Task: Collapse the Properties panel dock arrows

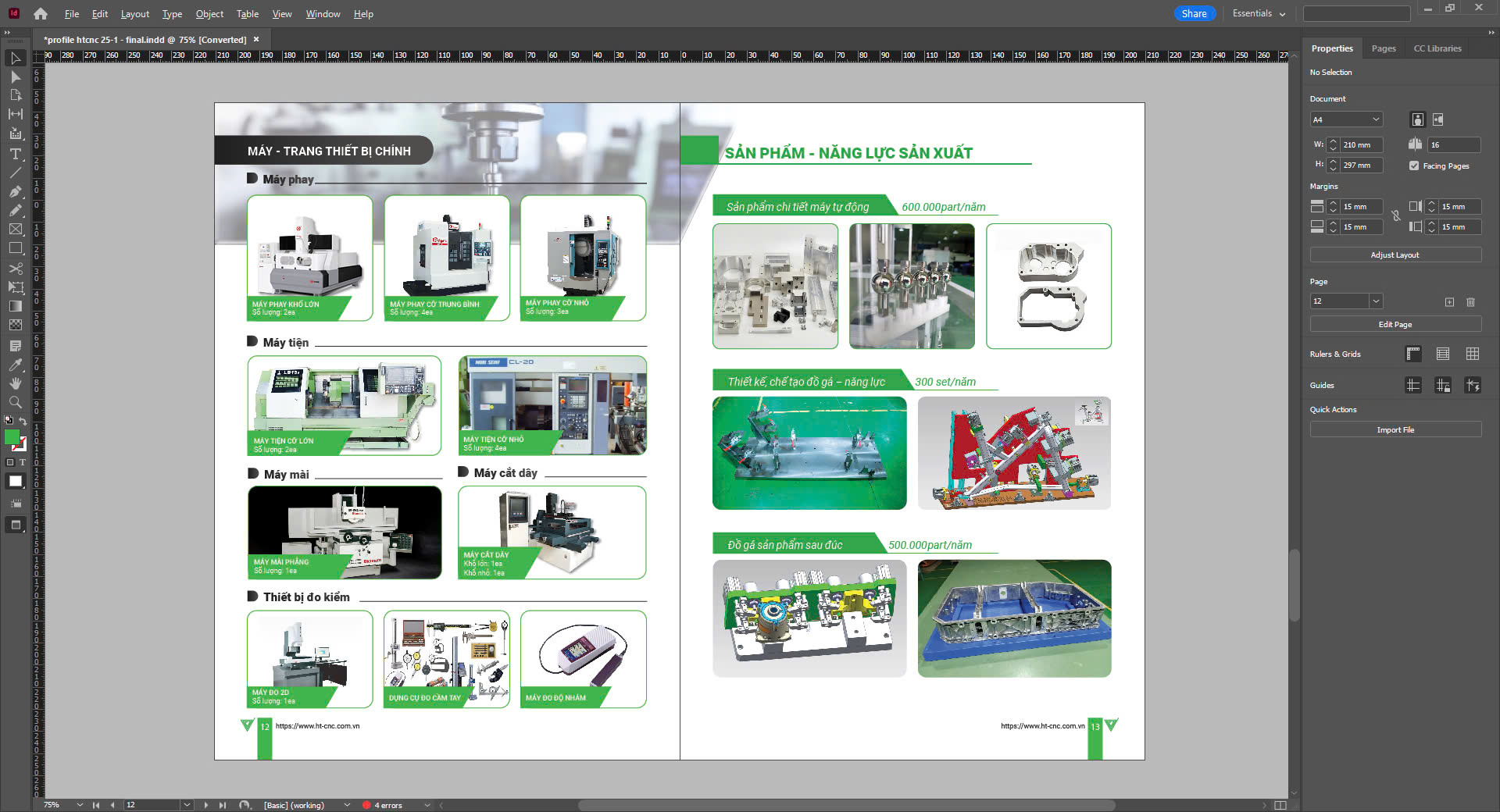Action: tap(1491, 32)
